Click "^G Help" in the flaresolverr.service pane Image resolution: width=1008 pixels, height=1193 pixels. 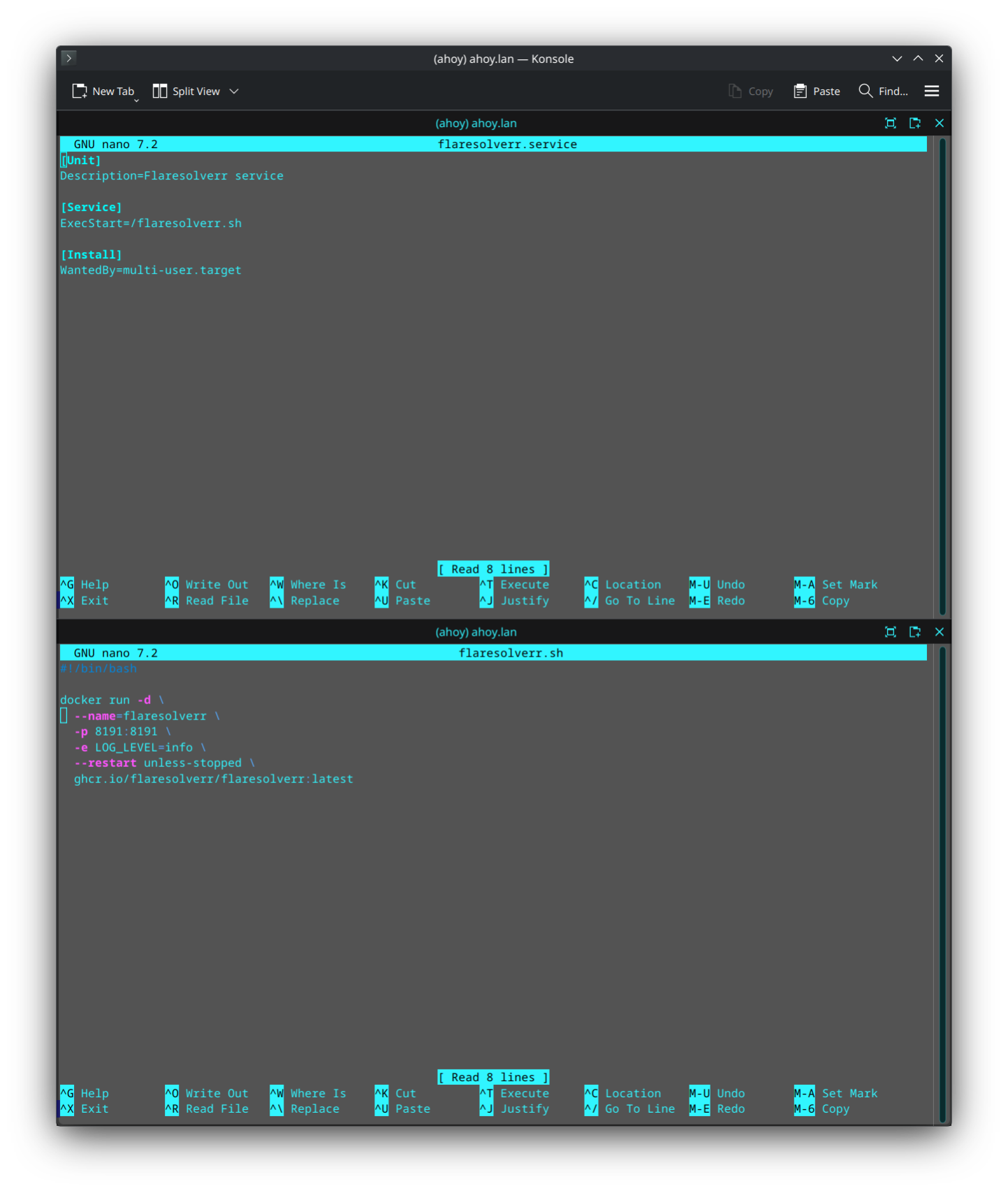pyautogui.click(x=85, y=585)
